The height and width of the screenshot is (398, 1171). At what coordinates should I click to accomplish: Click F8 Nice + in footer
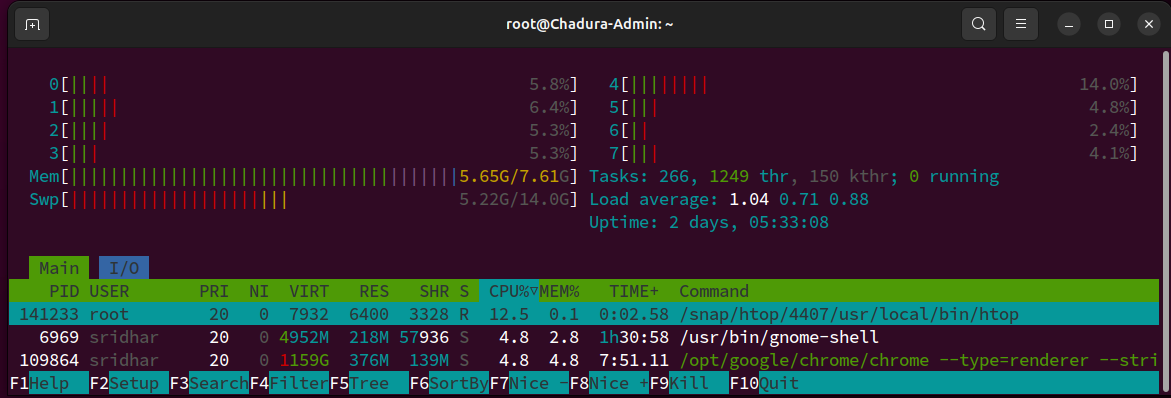pyautogui.click(x=609, y=384)
